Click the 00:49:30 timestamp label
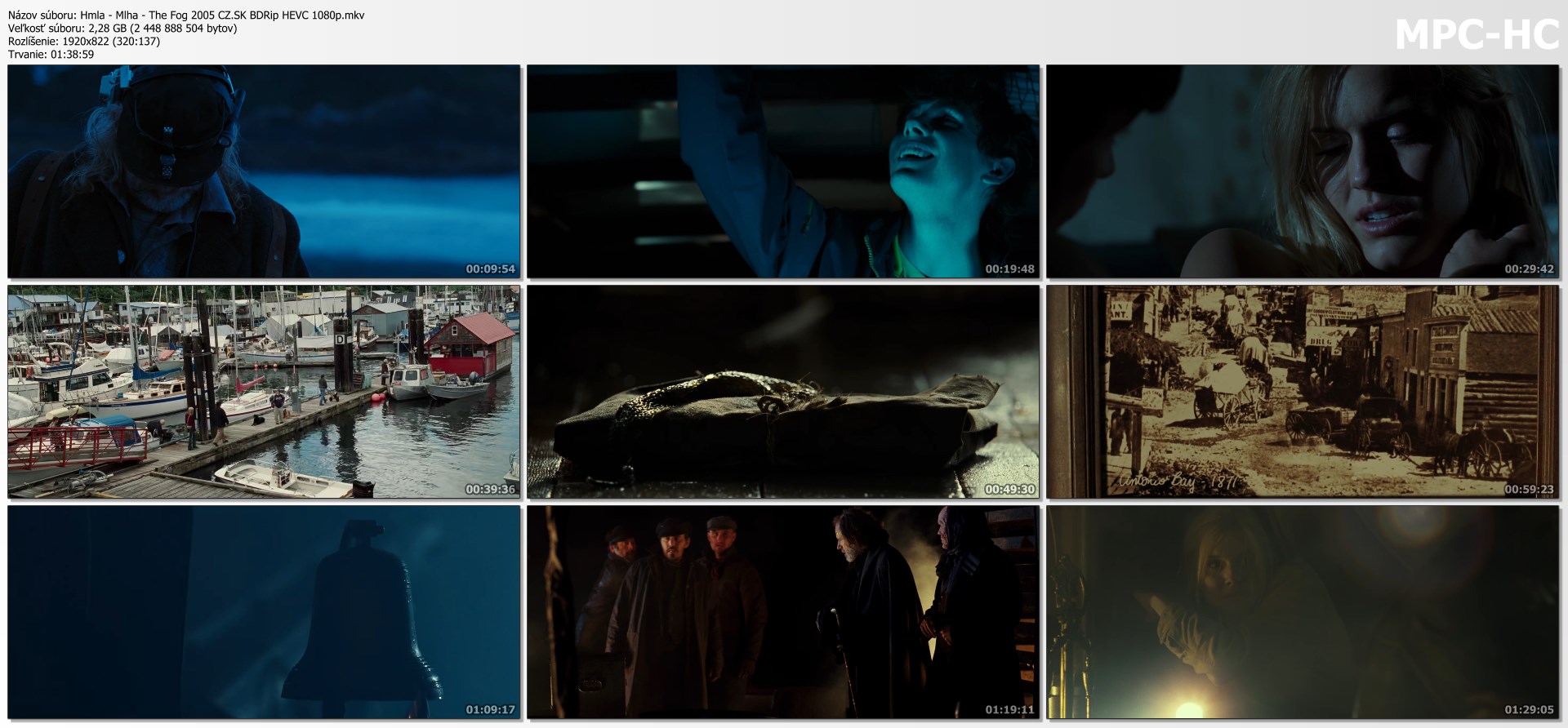The width and height of the screenshot is (1568, 728). pos(1009,490)
